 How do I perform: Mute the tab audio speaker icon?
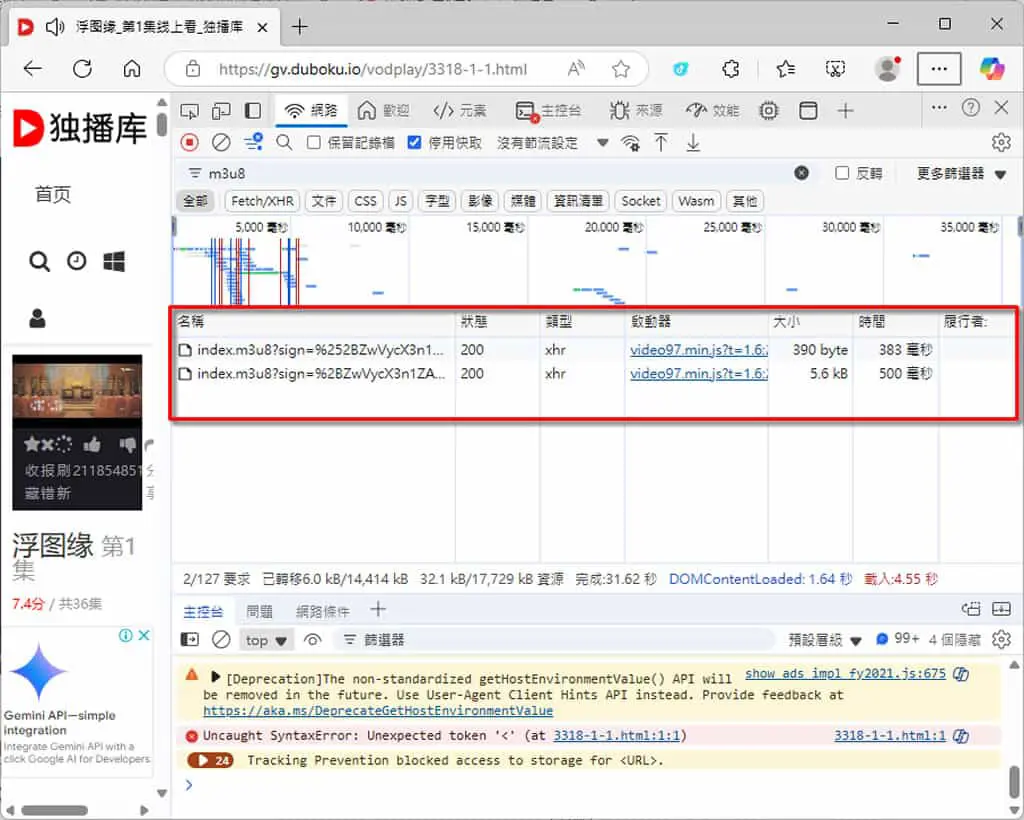coord(56,27)
